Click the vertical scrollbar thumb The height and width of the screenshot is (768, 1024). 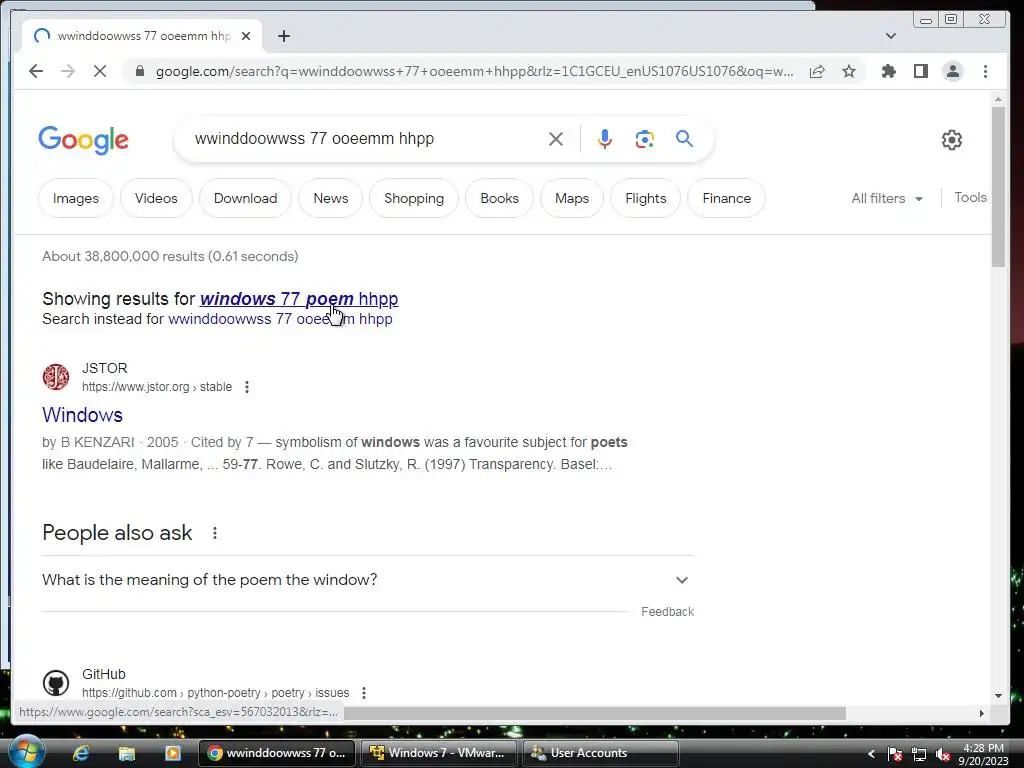(998, 187)
